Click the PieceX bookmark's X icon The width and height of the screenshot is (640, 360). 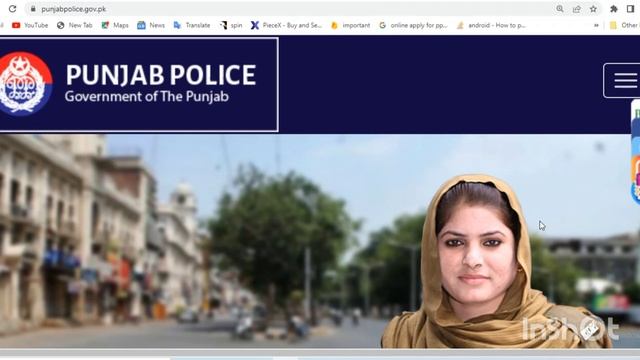pos(255,25)
